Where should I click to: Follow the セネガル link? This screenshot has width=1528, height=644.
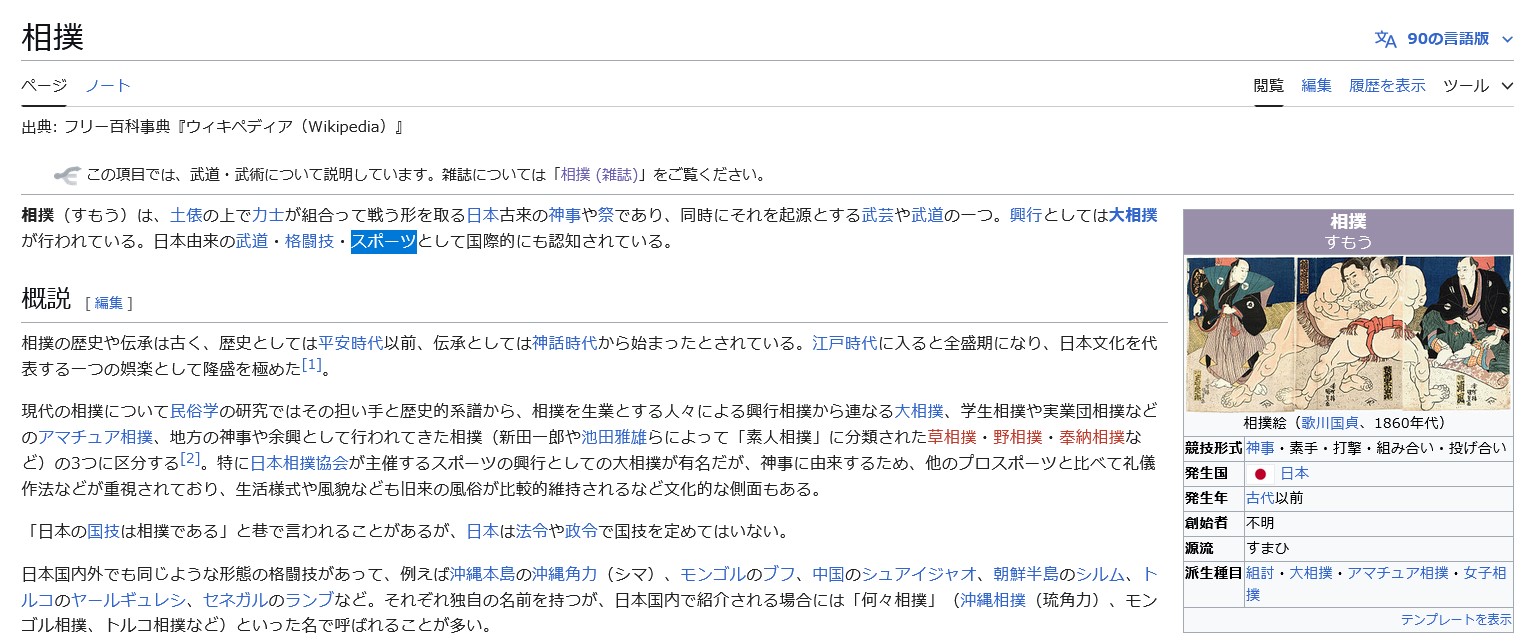[x=235, y=600]
